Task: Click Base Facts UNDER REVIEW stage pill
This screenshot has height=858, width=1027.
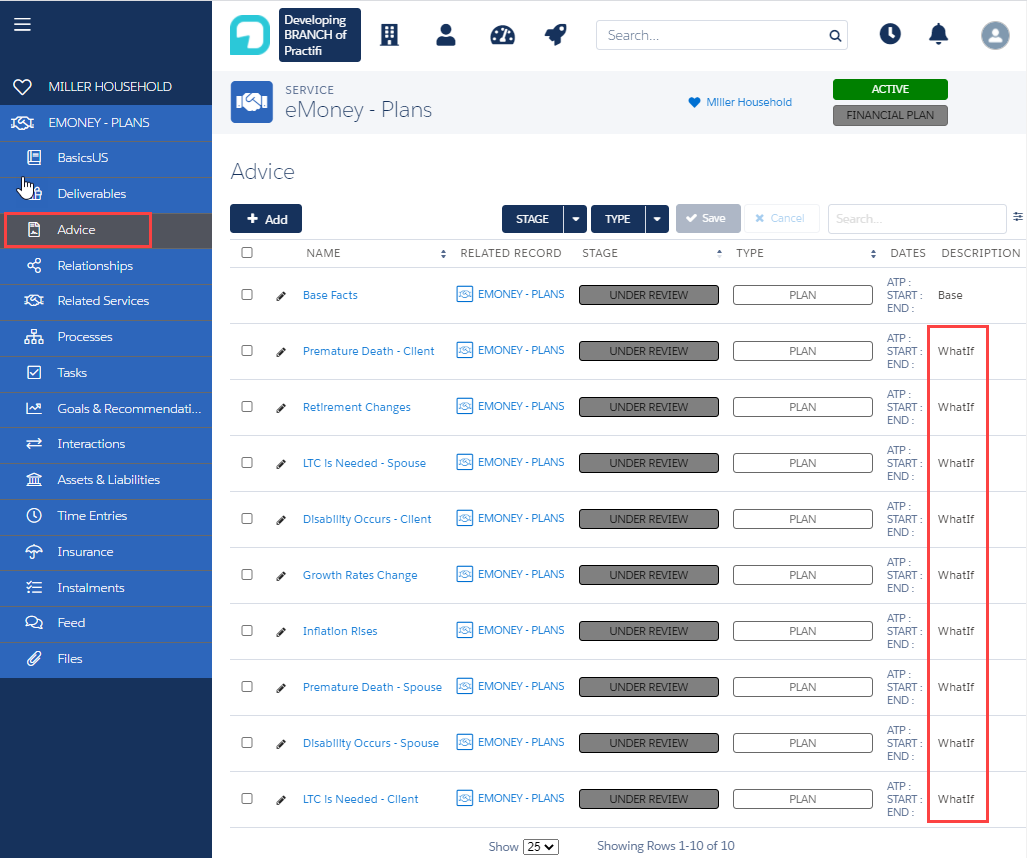Action: click(648, 295)
